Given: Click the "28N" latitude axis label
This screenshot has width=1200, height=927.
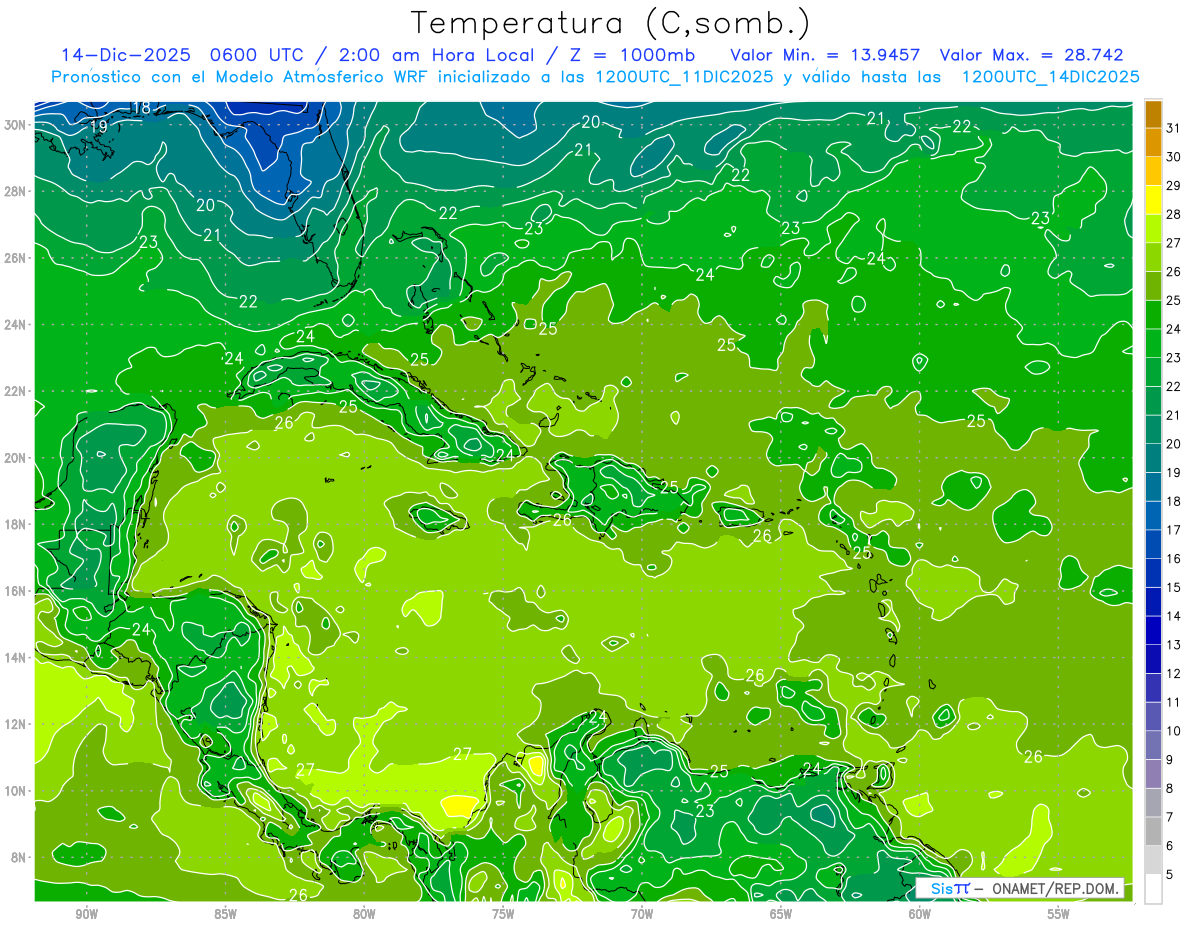Looking at the screenshot, I should tap(15, 191).
